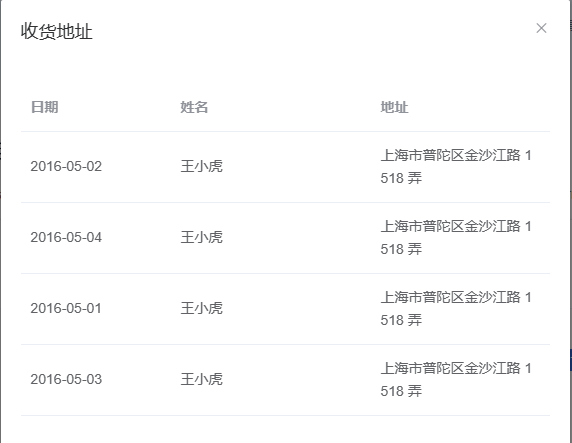
Task: Click 518 弄 text in second row
Action: [401, 250]
